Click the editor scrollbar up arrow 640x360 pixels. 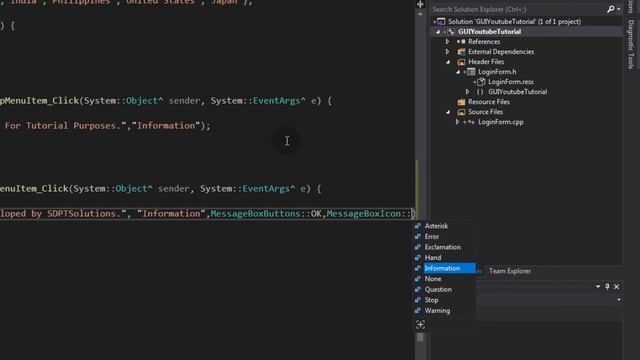pyautogui.click(x=420, y=14)
